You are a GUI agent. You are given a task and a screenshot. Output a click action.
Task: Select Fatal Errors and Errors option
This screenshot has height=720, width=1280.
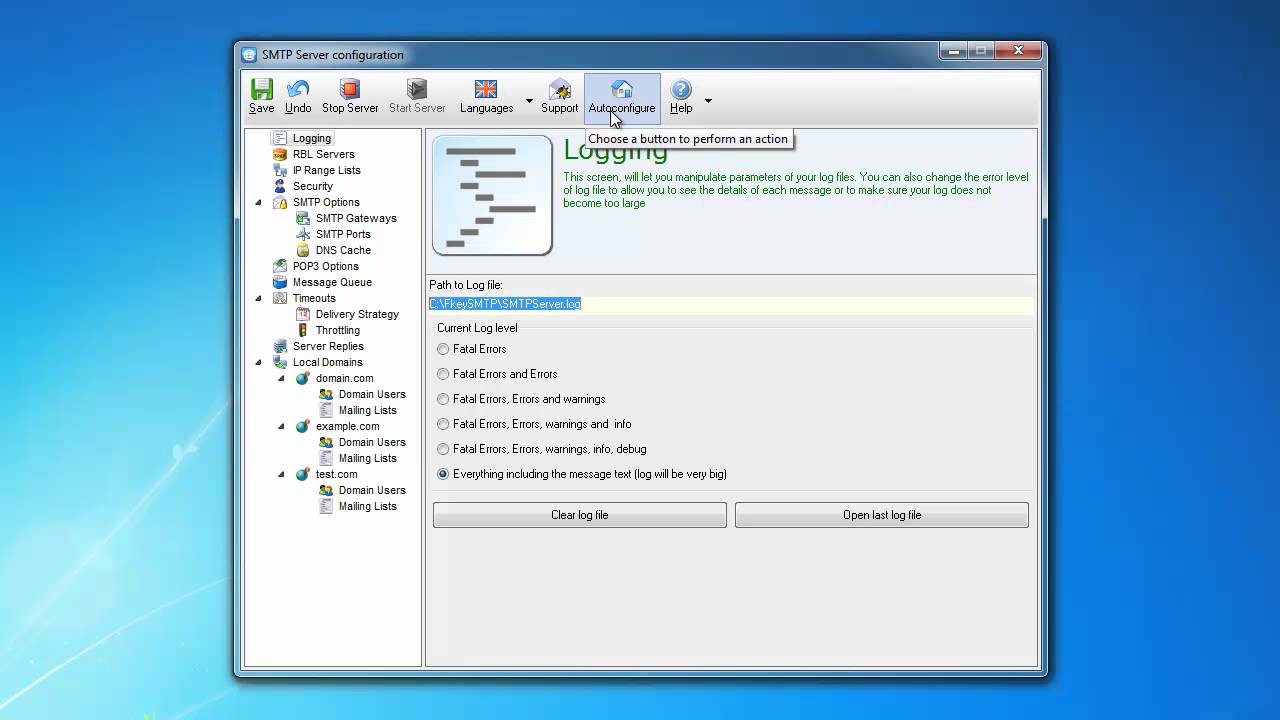[x=443, y=374]
